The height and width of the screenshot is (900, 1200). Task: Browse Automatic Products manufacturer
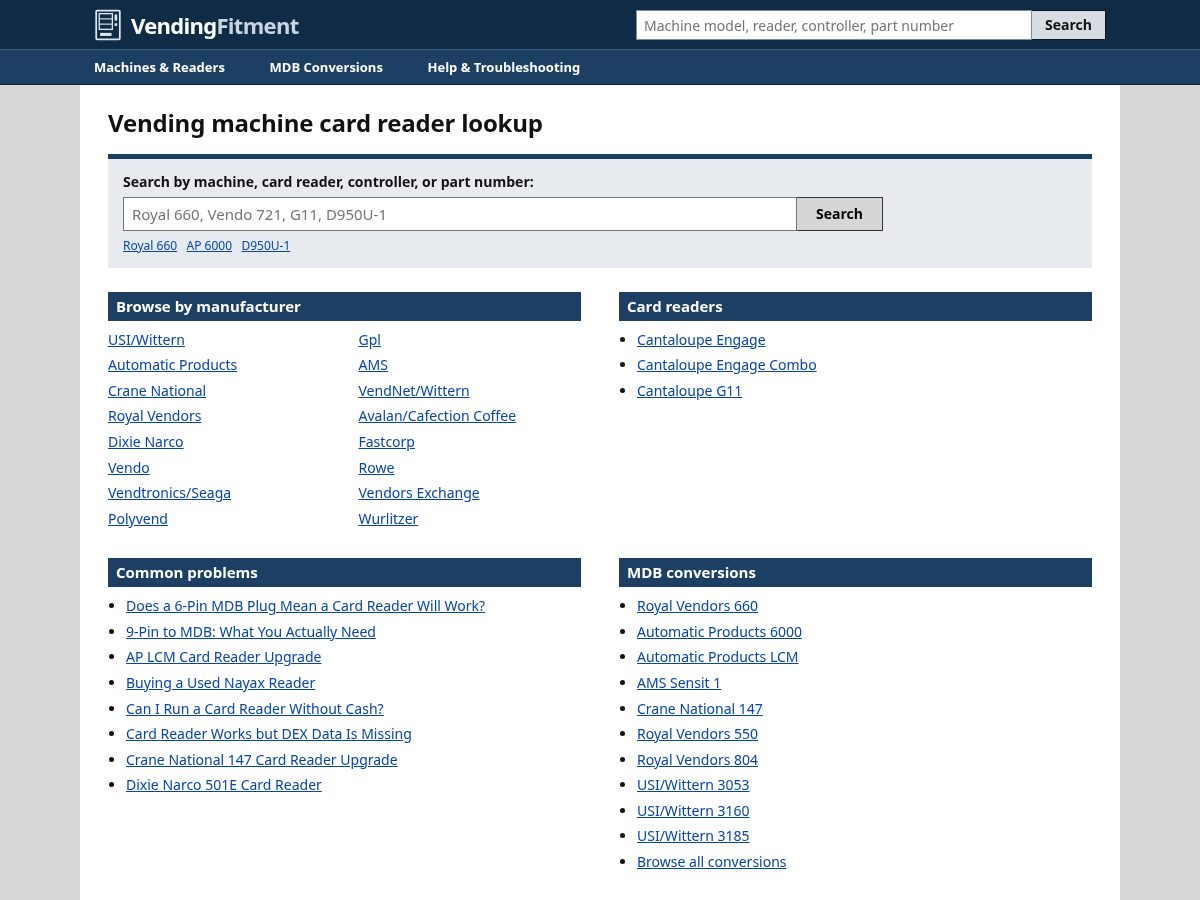click(x=172, y=365)
